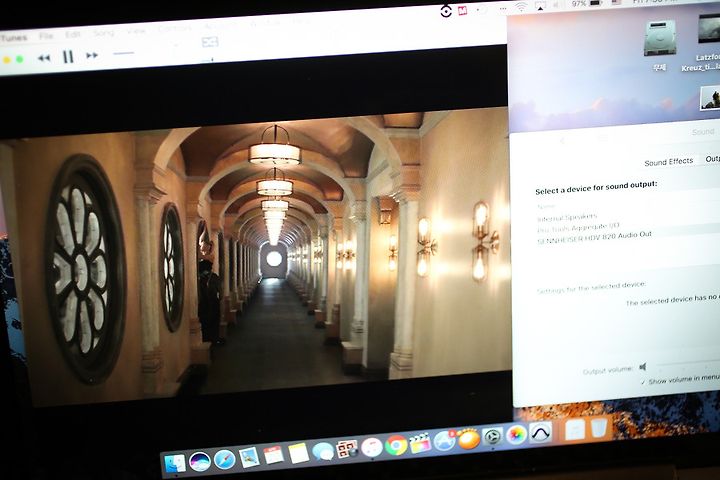Click the iTunes fast-forward button

92,56
